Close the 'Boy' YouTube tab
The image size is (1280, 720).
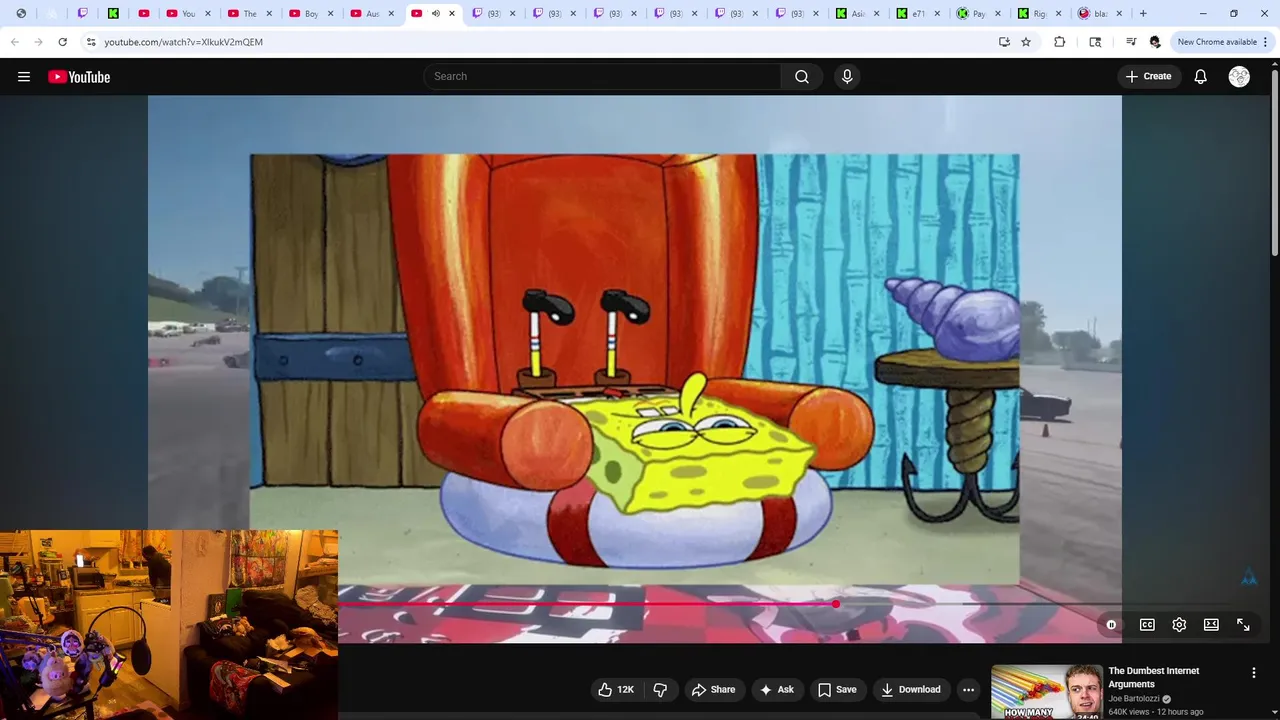330,14
